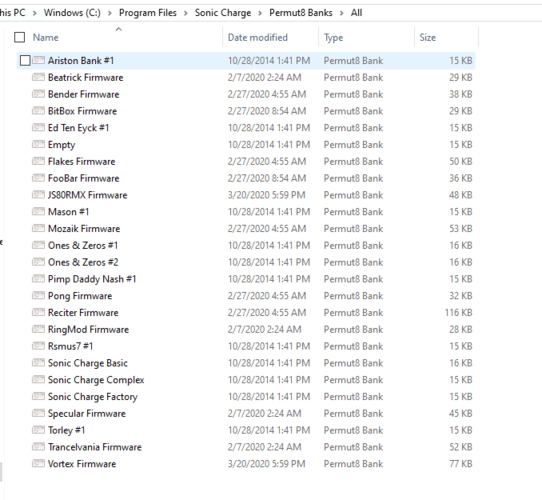Click the Empty bank file icon
Screen dimensions: 542x500
click(x=38, y=144)
